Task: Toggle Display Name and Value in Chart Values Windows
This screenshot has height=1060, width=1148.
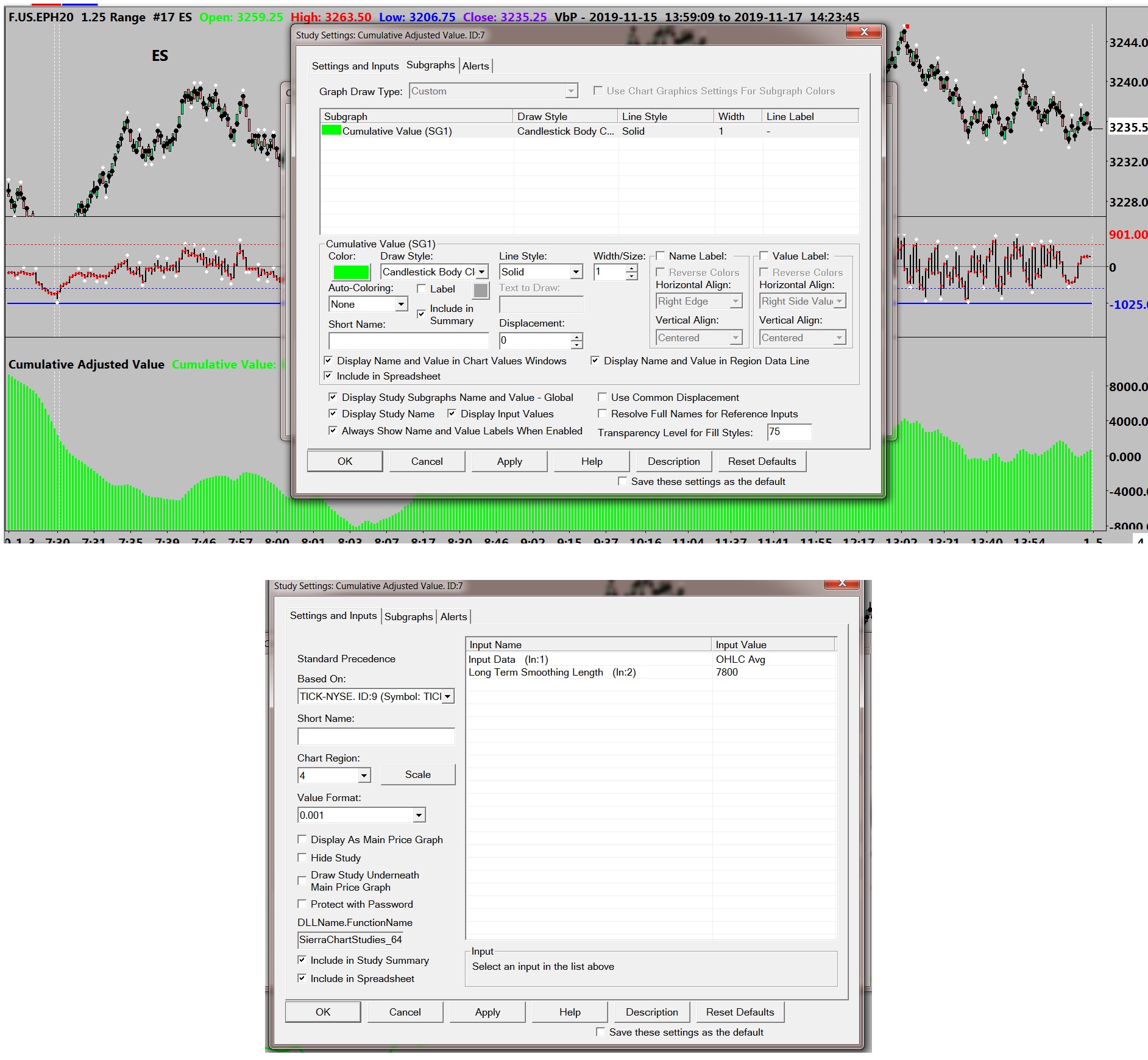Action: pos(328,361)
